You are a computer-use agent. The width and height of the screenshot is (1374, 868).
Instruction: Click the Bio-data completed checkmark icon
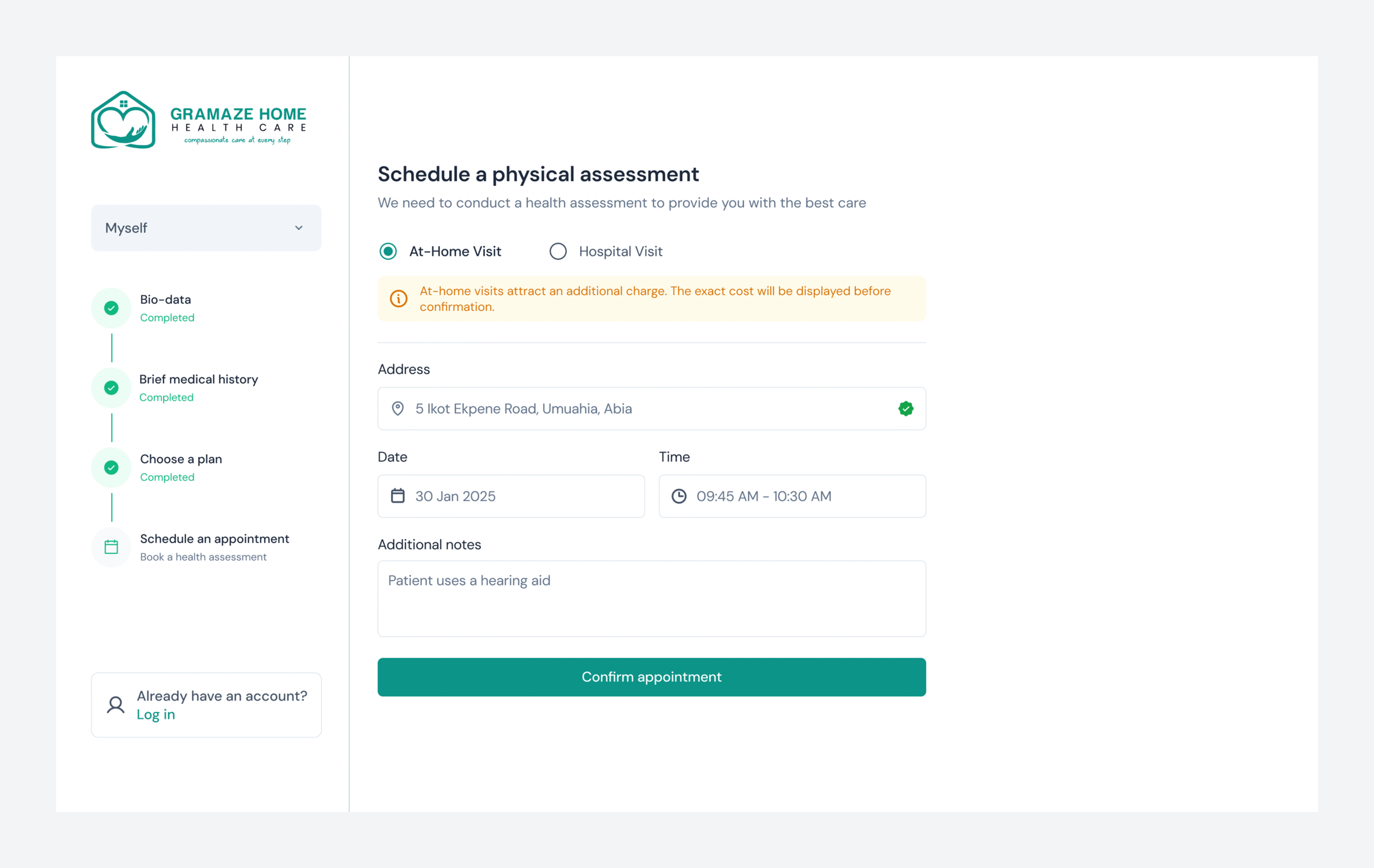(x=111, y=308)
